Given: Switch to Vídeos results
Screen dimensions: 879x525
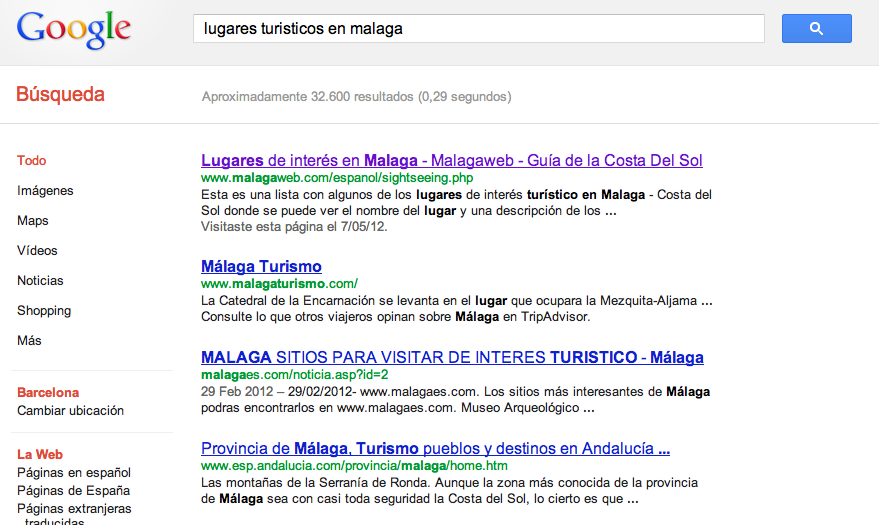Looking at the screenshot, I should tap(37, 250).
